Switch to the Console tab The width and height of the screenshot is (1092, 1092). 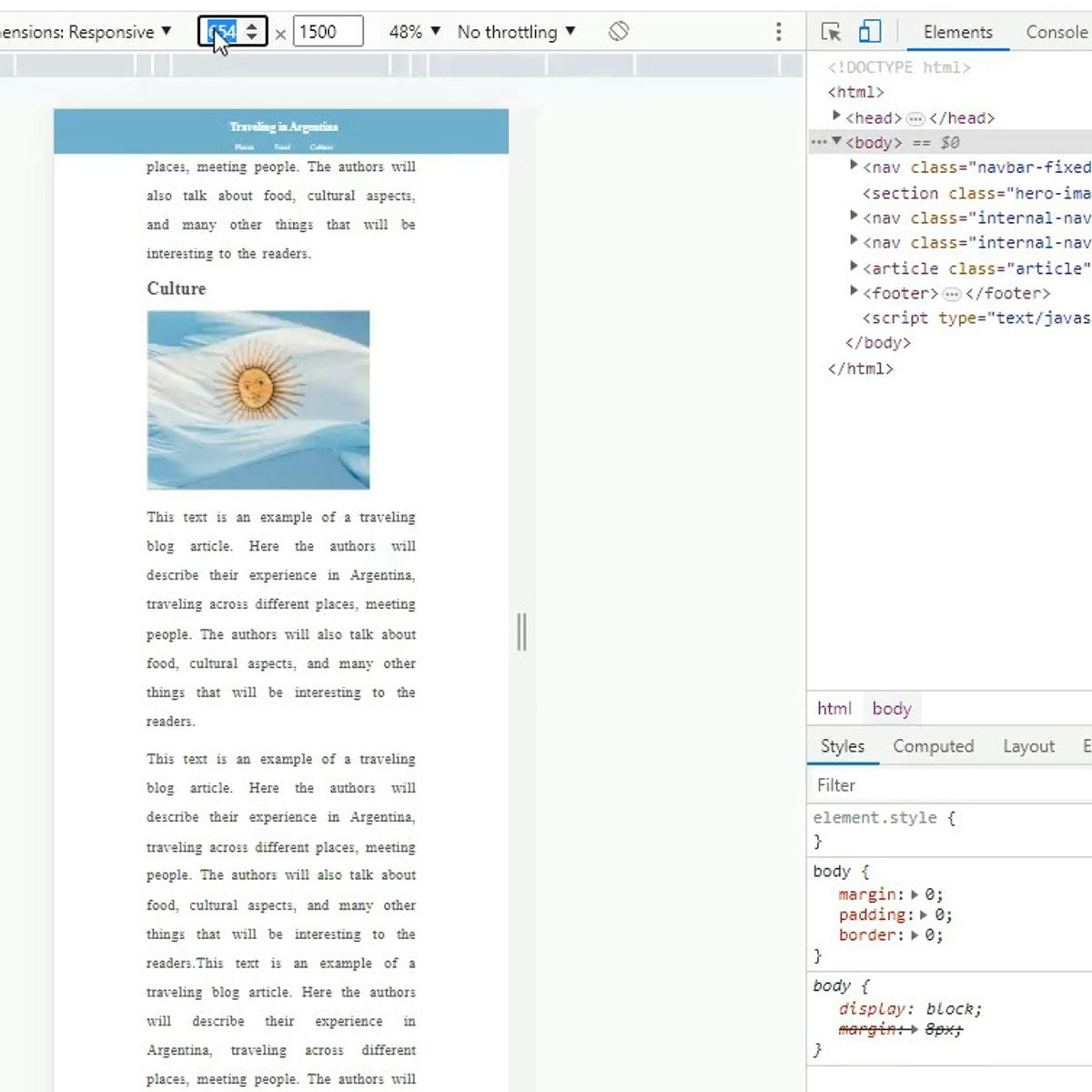tap(1056, 32)
